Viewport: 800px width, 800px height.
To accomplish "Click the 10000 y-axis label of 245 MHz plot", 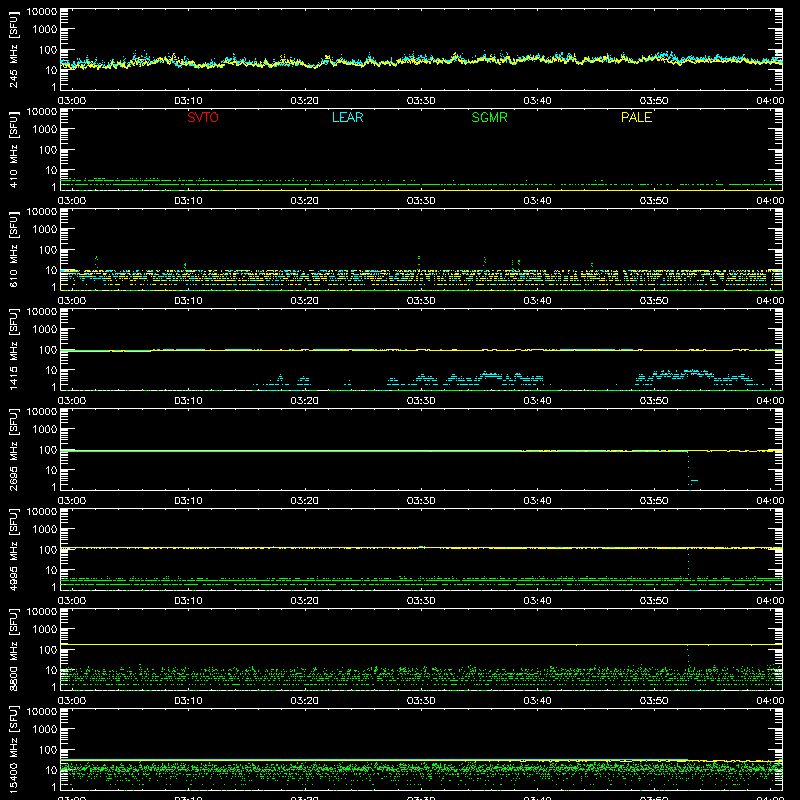I will [x=42, y=12].
